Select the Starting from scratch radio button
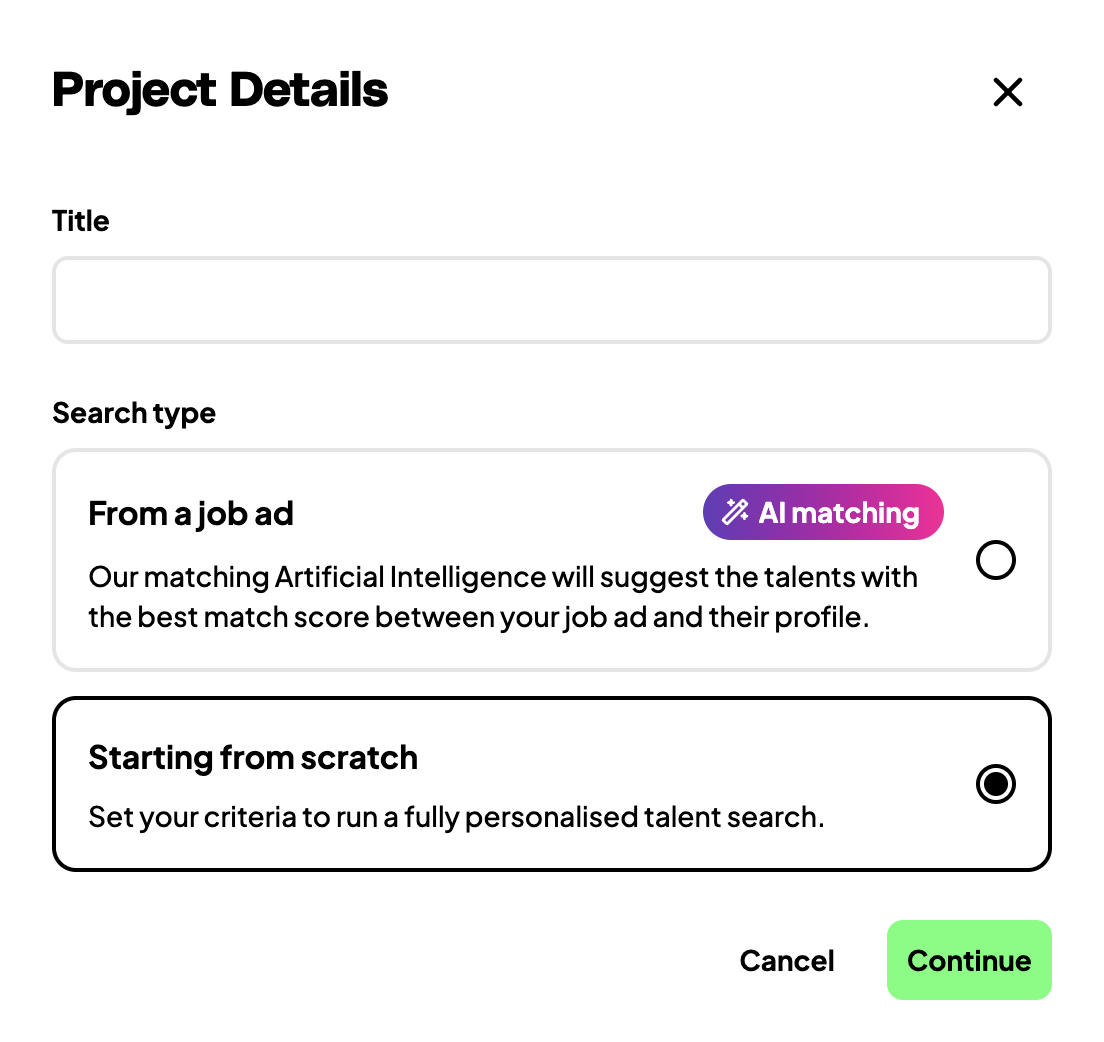1104x1042 pixels. click(995, 784)
